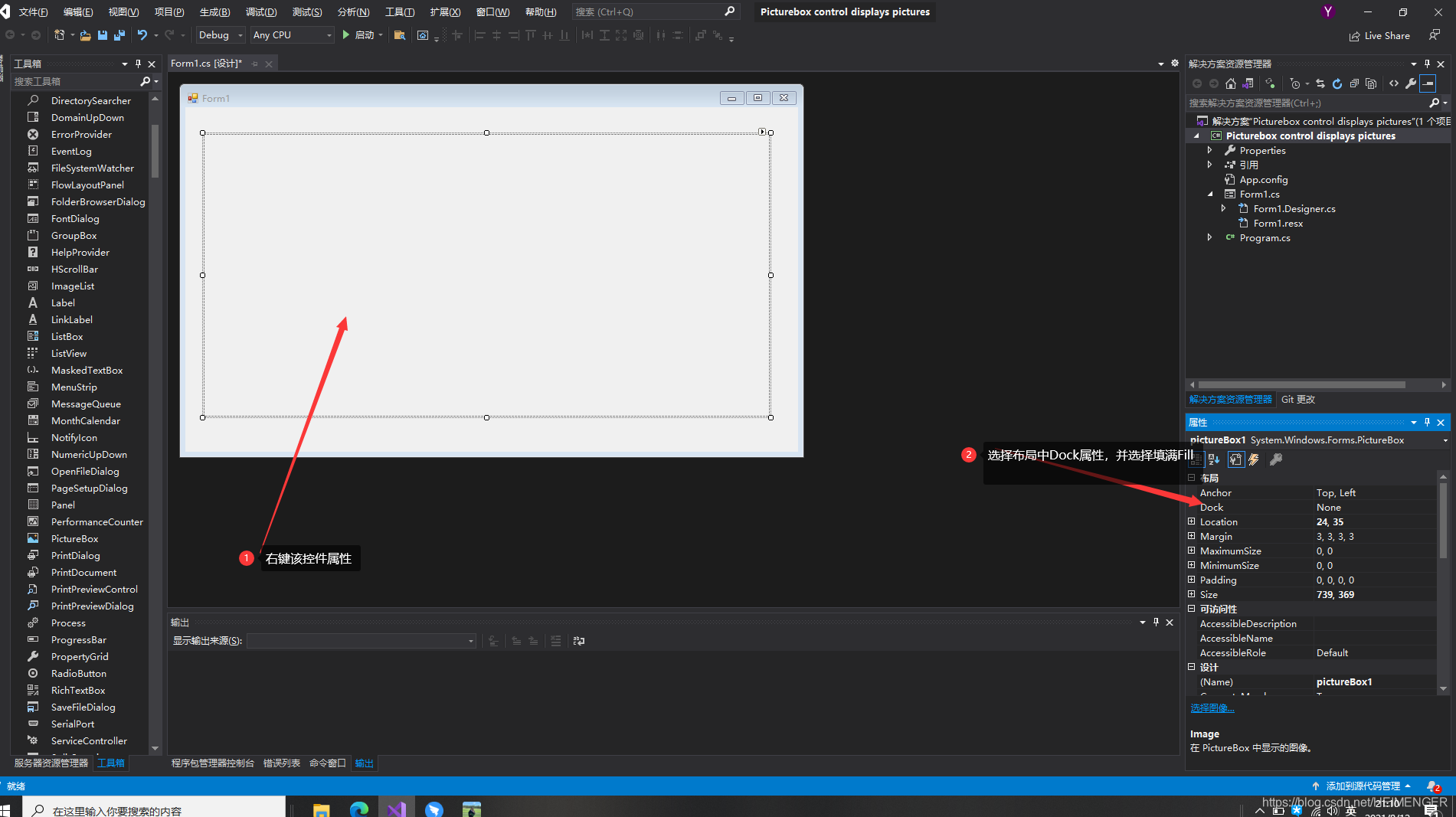1456x817 pixels.
Task: Click Show All Files icon
Action: (x=1371, y=83)
